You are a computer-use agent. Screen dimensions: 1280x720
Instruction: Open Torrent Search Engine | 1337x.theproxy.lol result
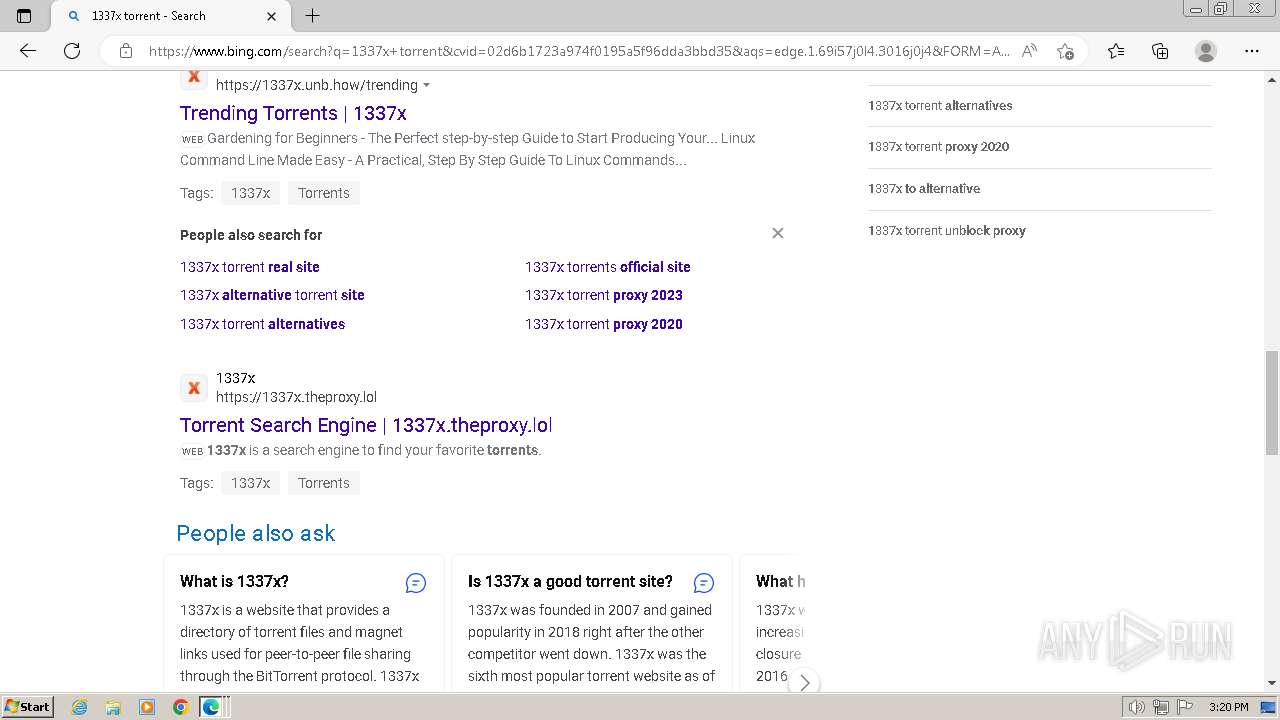tap(366, 425)
